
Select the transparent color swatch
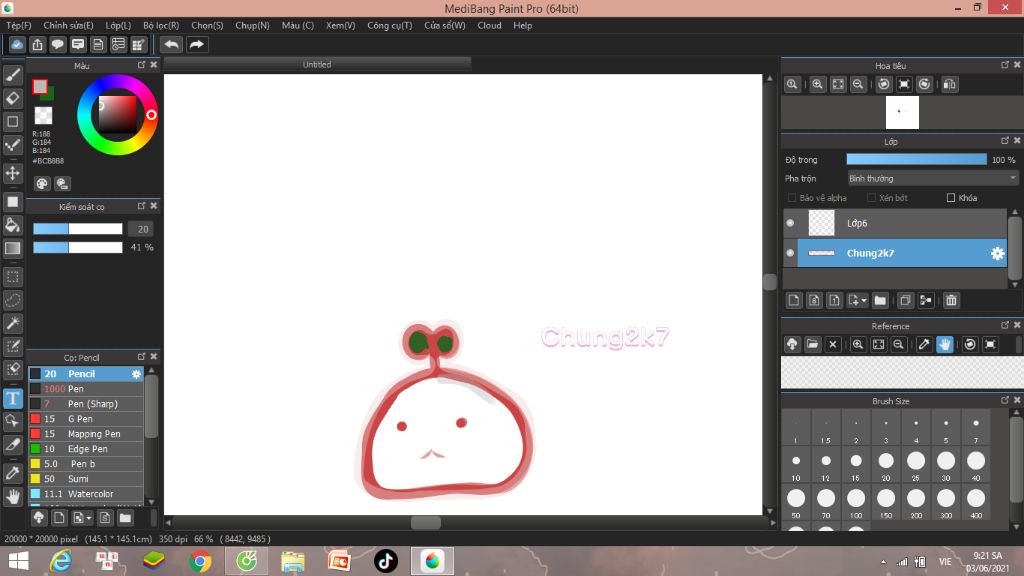pos(43,116)
